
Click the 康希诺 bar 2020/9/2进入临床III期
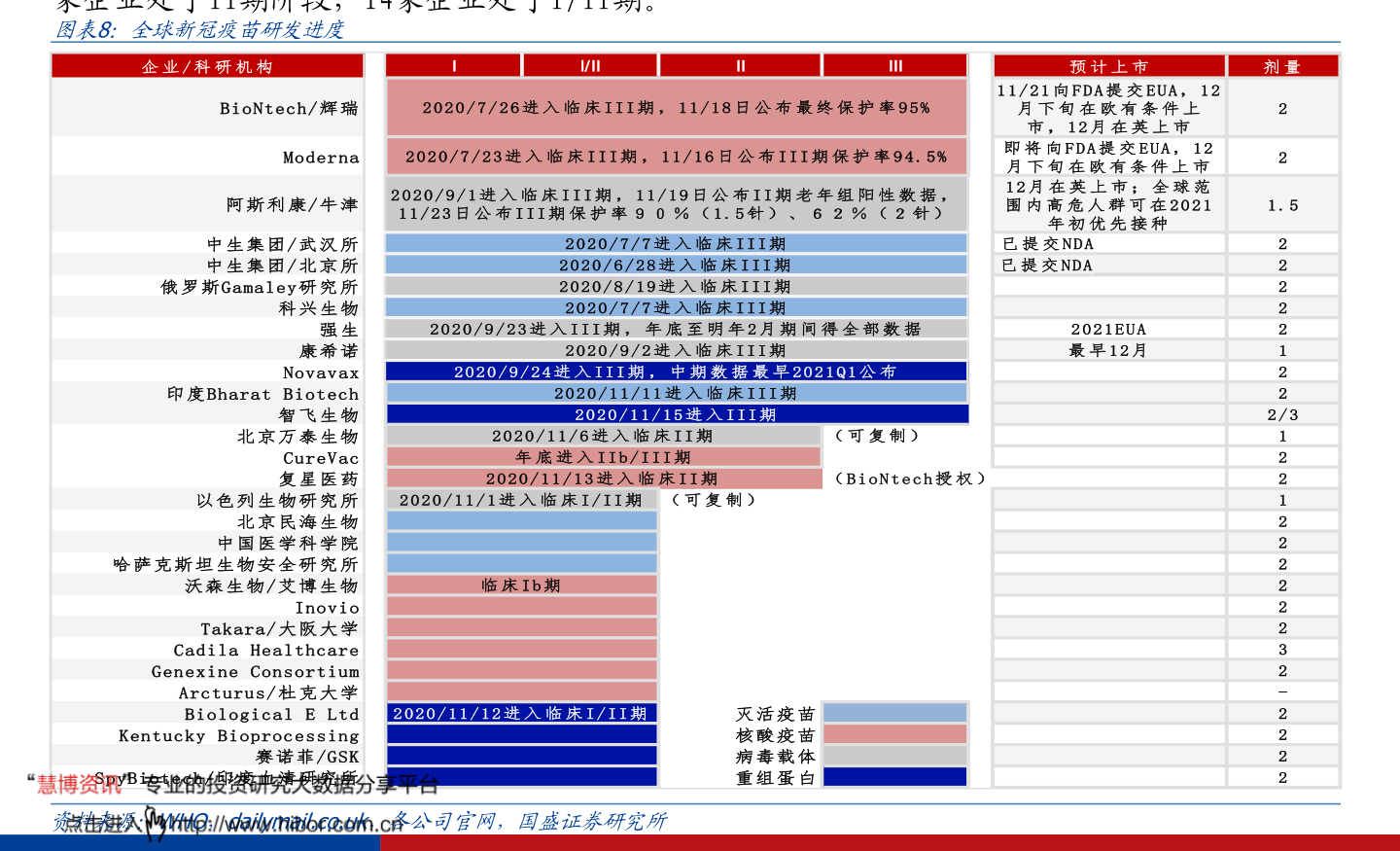[677, 350]
